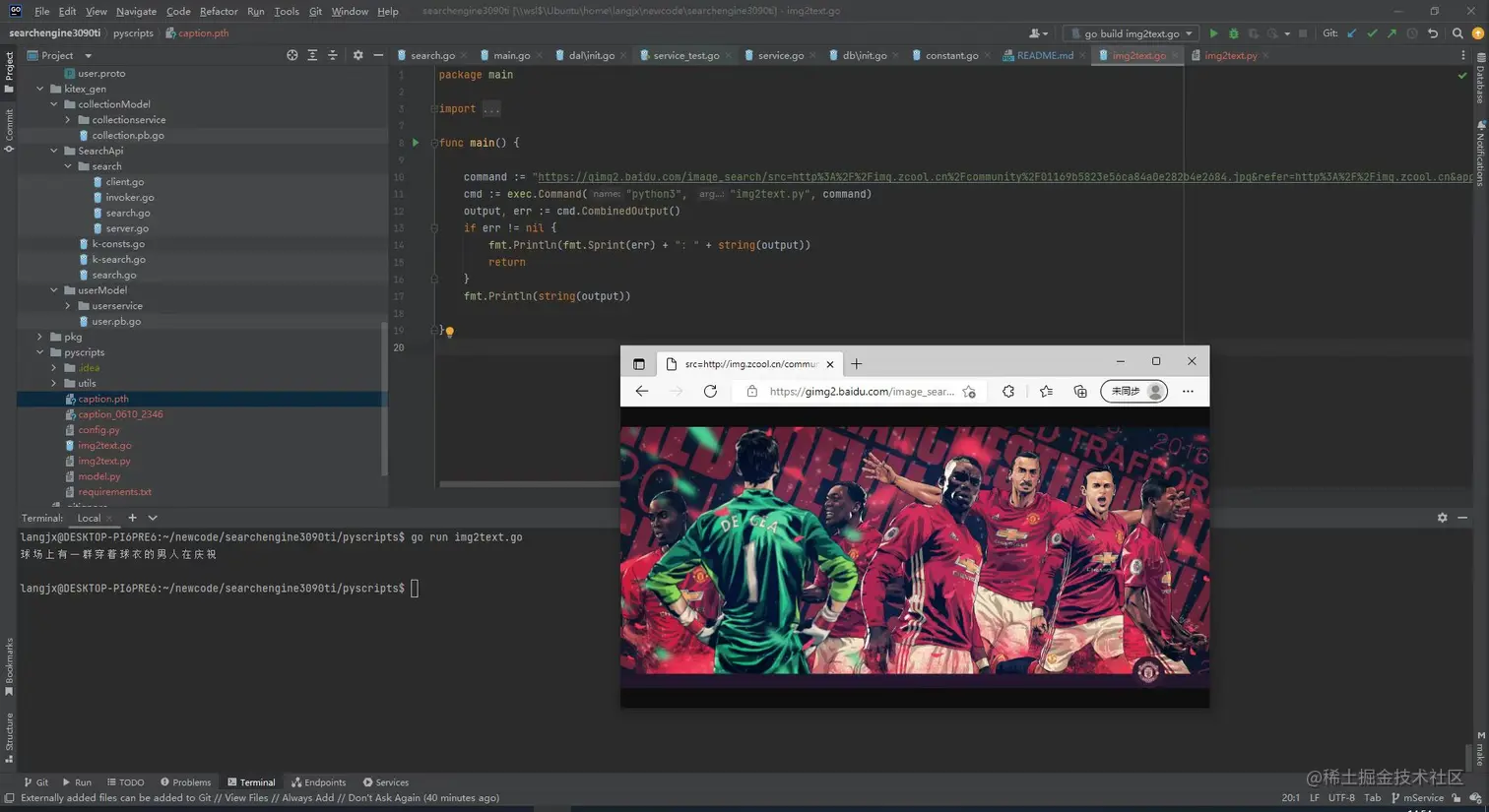Click the editor horizontal scrollbar

tap(530, 483)
